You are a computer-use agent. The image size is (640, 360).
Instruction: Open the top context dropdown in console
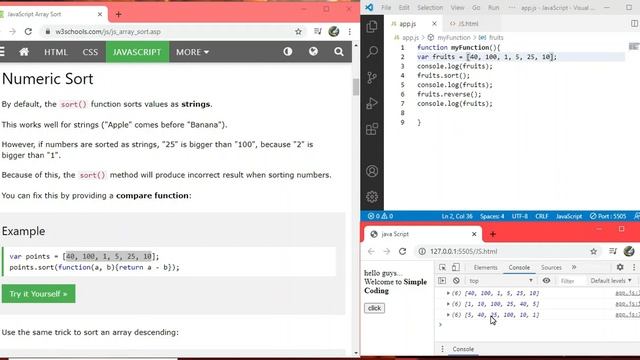(500, 281)
